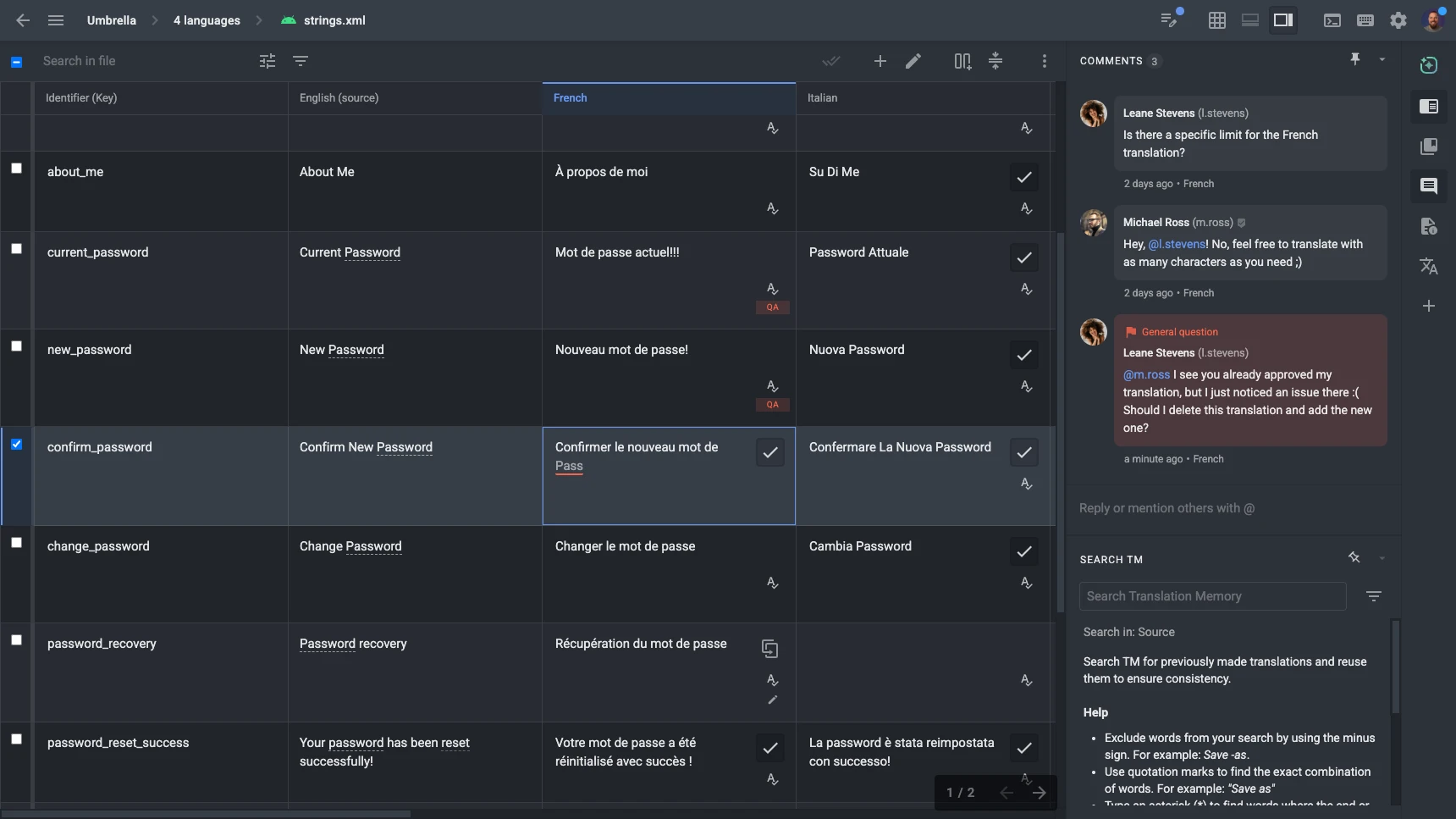Copy source text for password_recovery row
Viewport: 1456px width, 819px height.
771,649
